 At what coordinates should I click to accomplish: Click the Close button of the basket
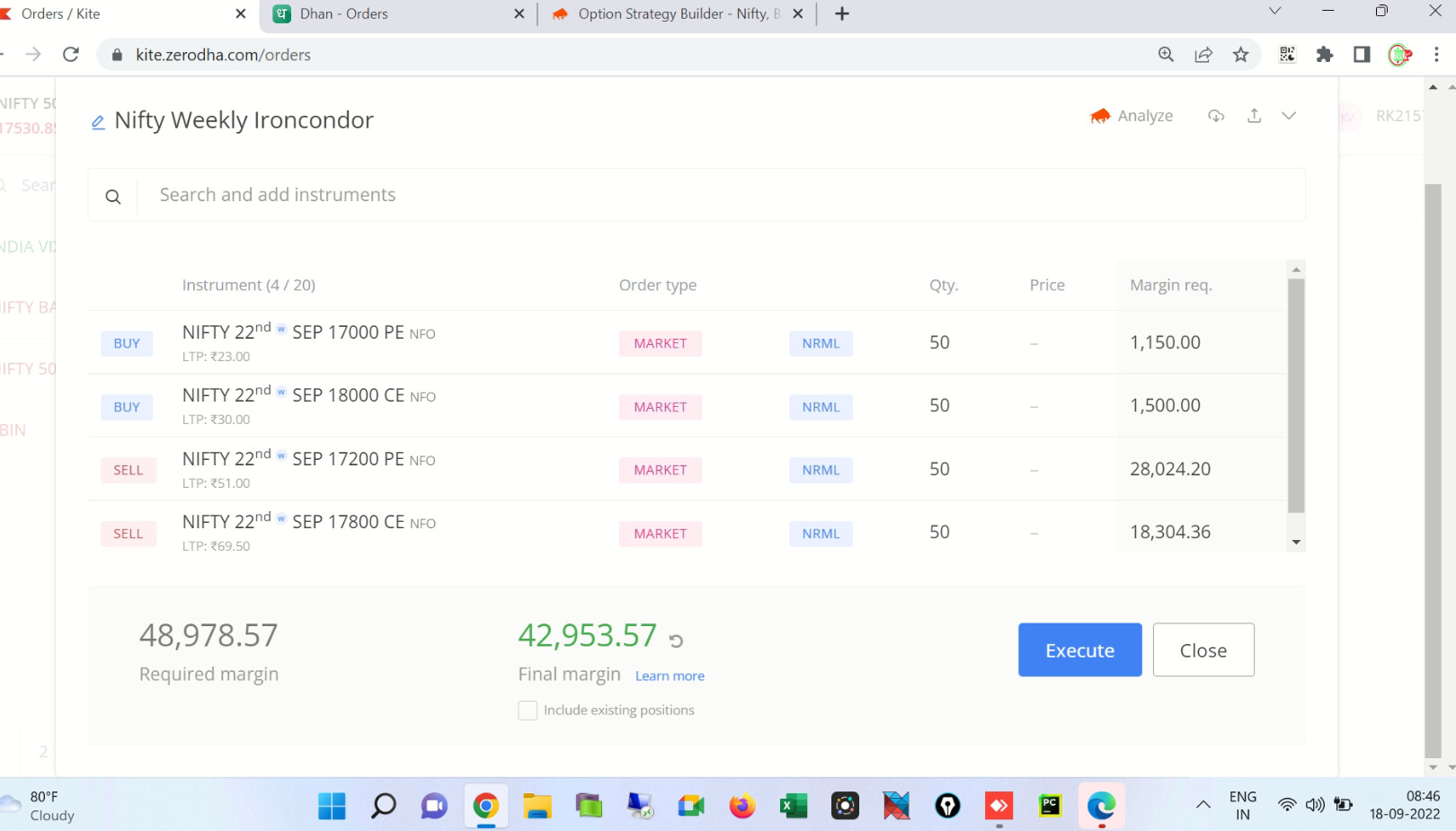[x=1203, y=650]
